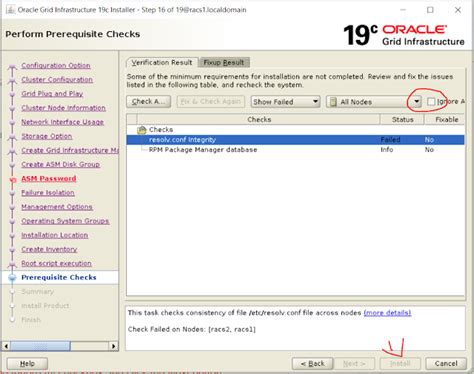
Task: Click the Back button
Action: [312, 363]
